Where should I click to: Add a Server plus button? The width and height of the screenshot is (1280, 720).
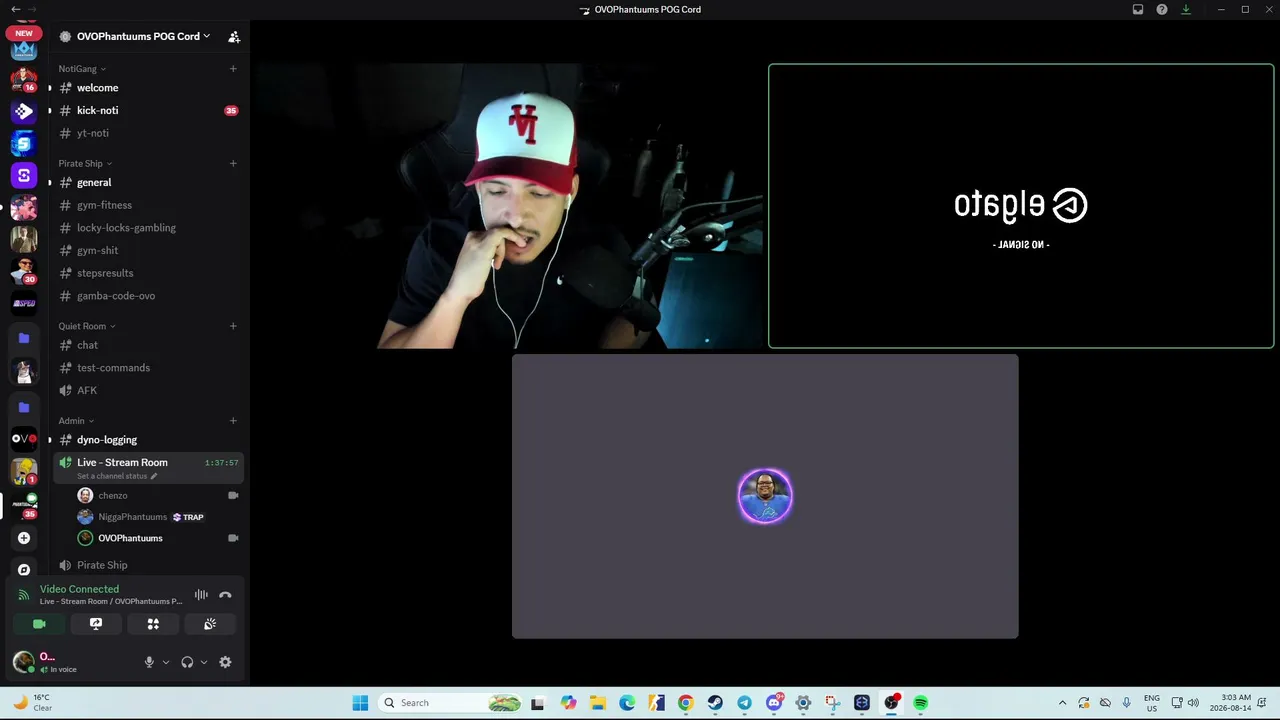pos(24,538)
